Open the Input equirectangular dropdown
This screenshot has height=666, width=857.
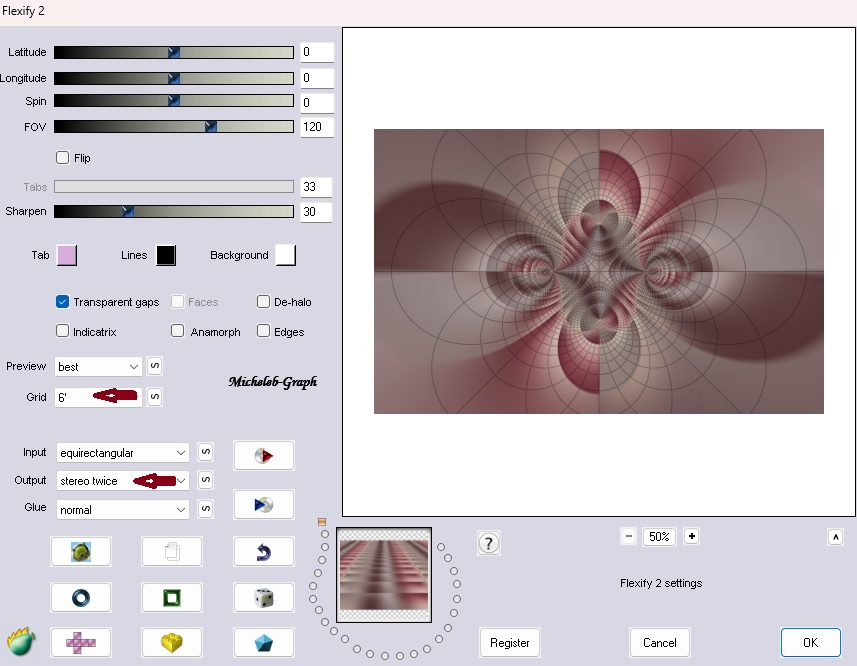pos(123,453)
